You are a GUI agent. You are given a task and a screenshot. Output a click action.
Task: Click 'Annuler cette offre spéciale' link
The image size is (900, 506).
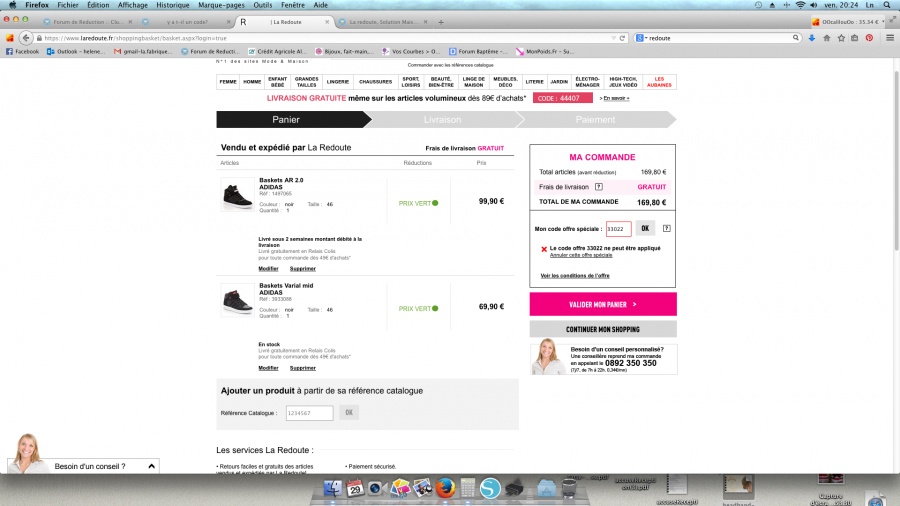click(x=581, y=255)
